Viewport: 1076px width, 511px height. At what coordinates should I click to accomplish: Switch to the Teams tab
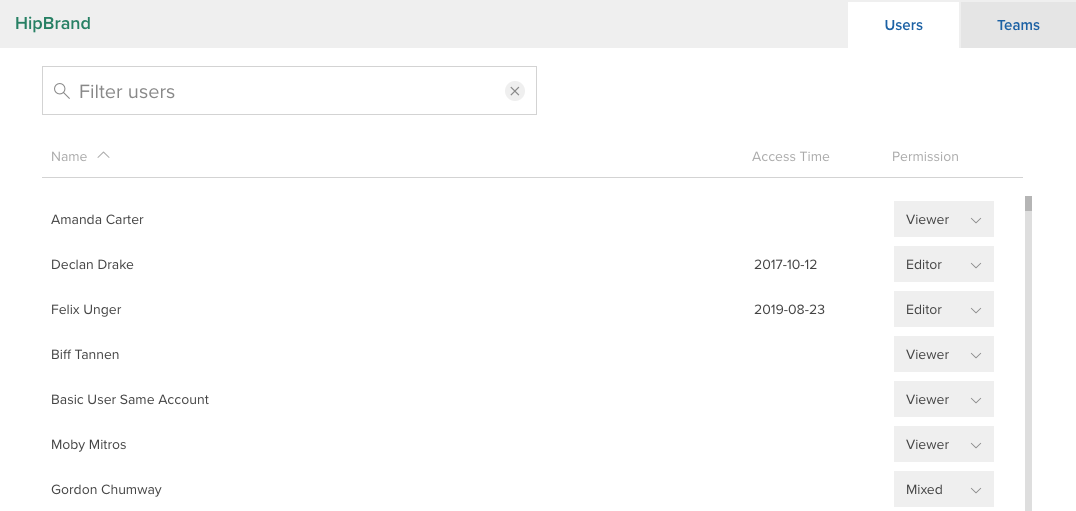pyautogui.click(x=1018, y=25)
